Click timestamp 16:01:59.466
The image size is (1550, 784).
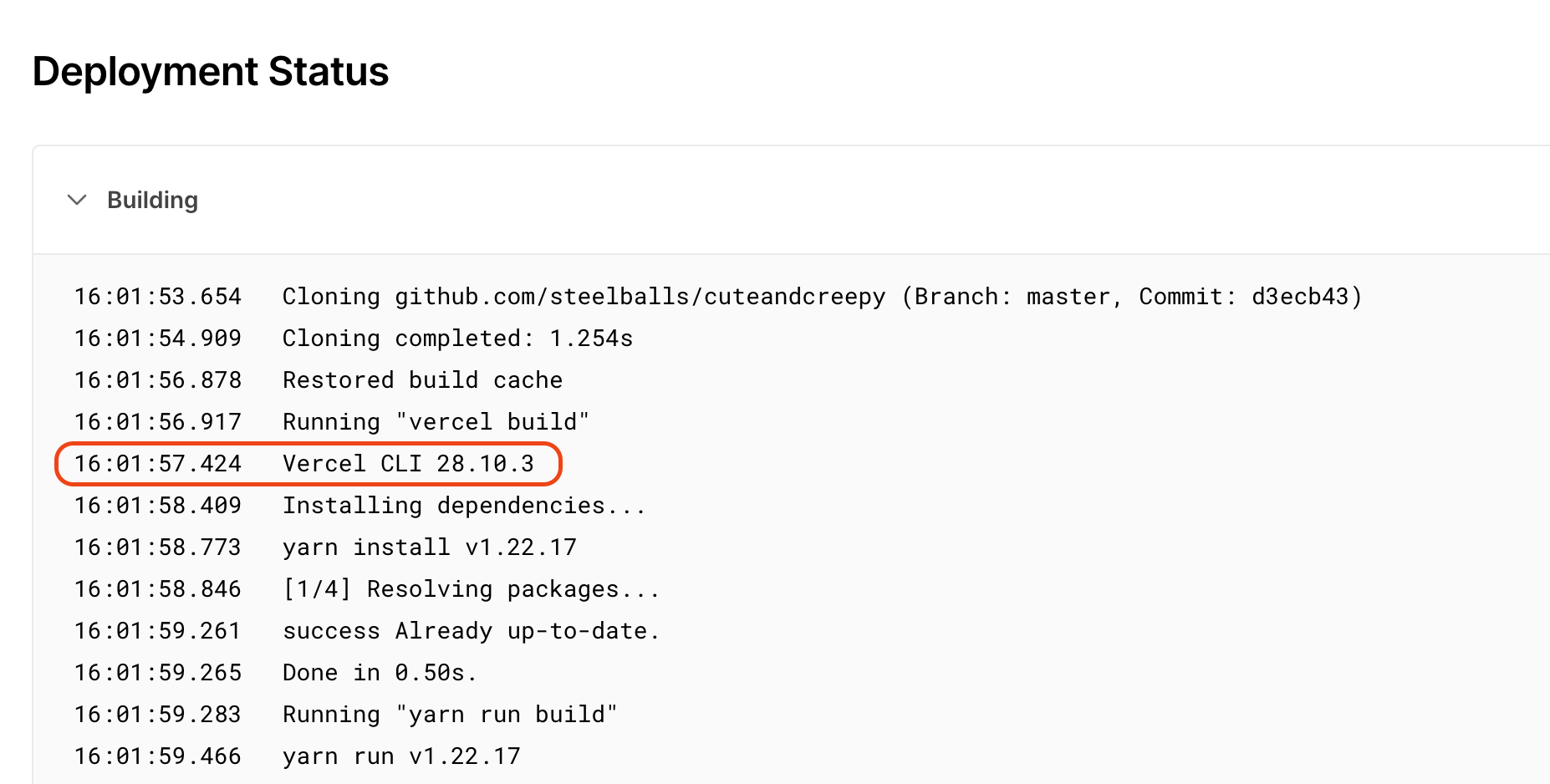[158, 756]
